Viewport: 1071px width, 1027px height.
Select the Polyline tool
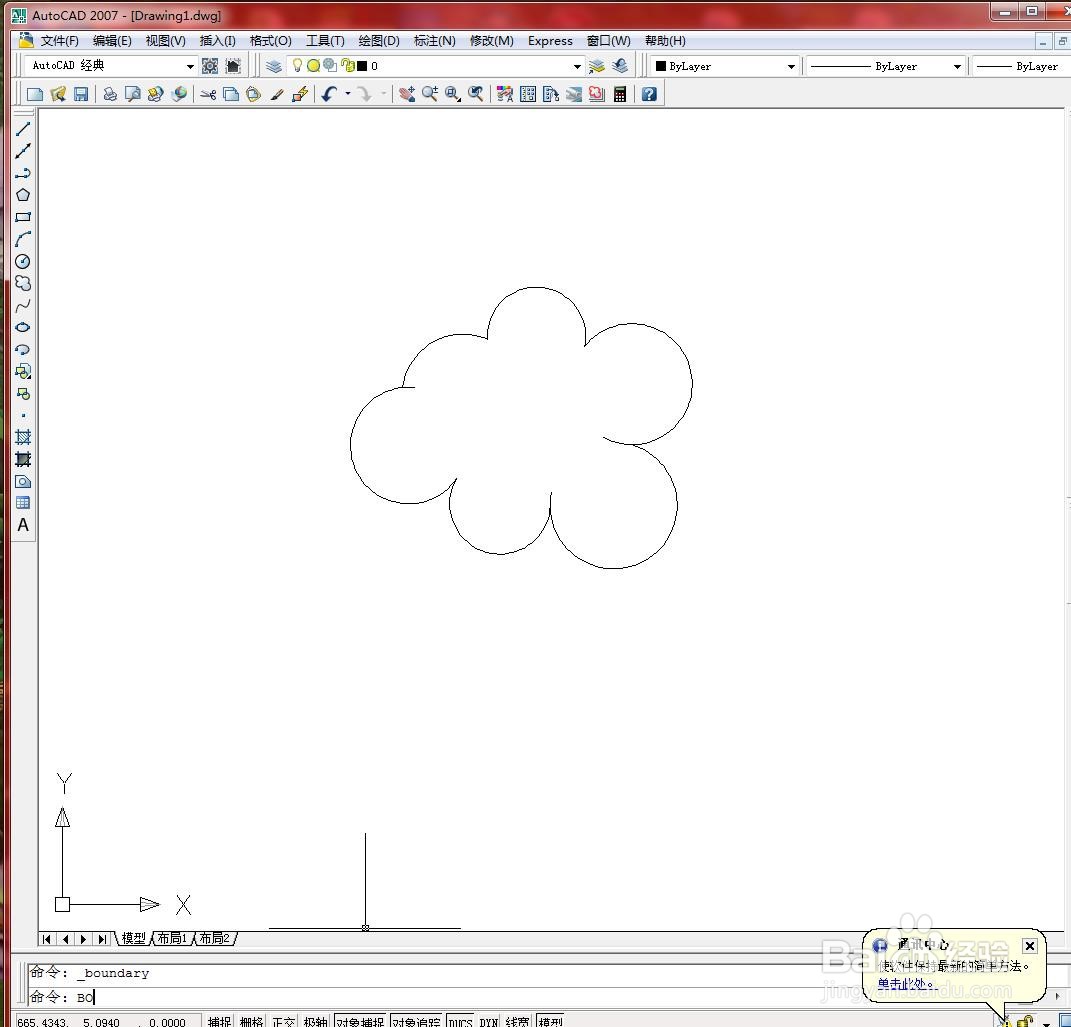[x=23, y=173]
